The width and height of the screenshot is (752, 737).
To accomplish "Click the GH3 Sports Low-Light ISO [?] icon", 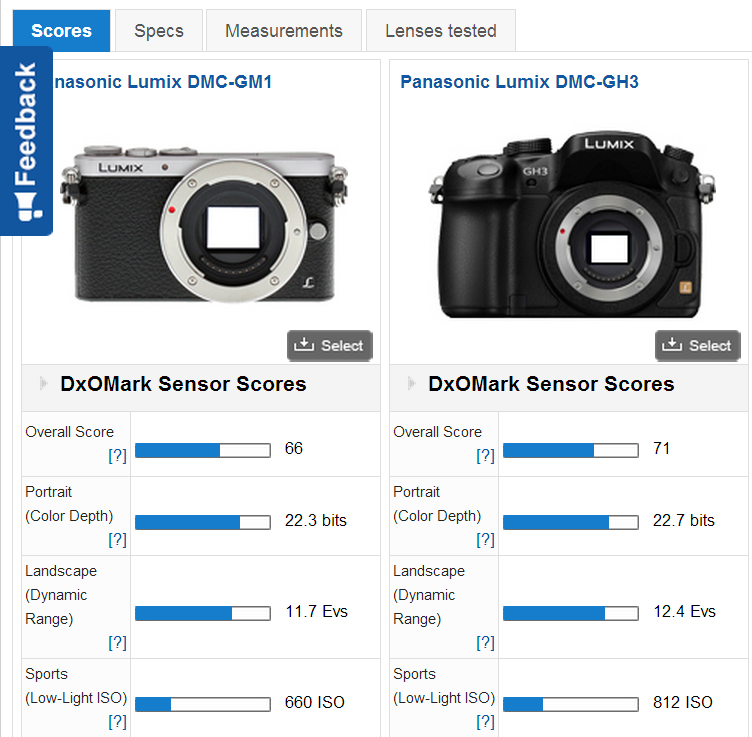I will [x=485, y=721].
